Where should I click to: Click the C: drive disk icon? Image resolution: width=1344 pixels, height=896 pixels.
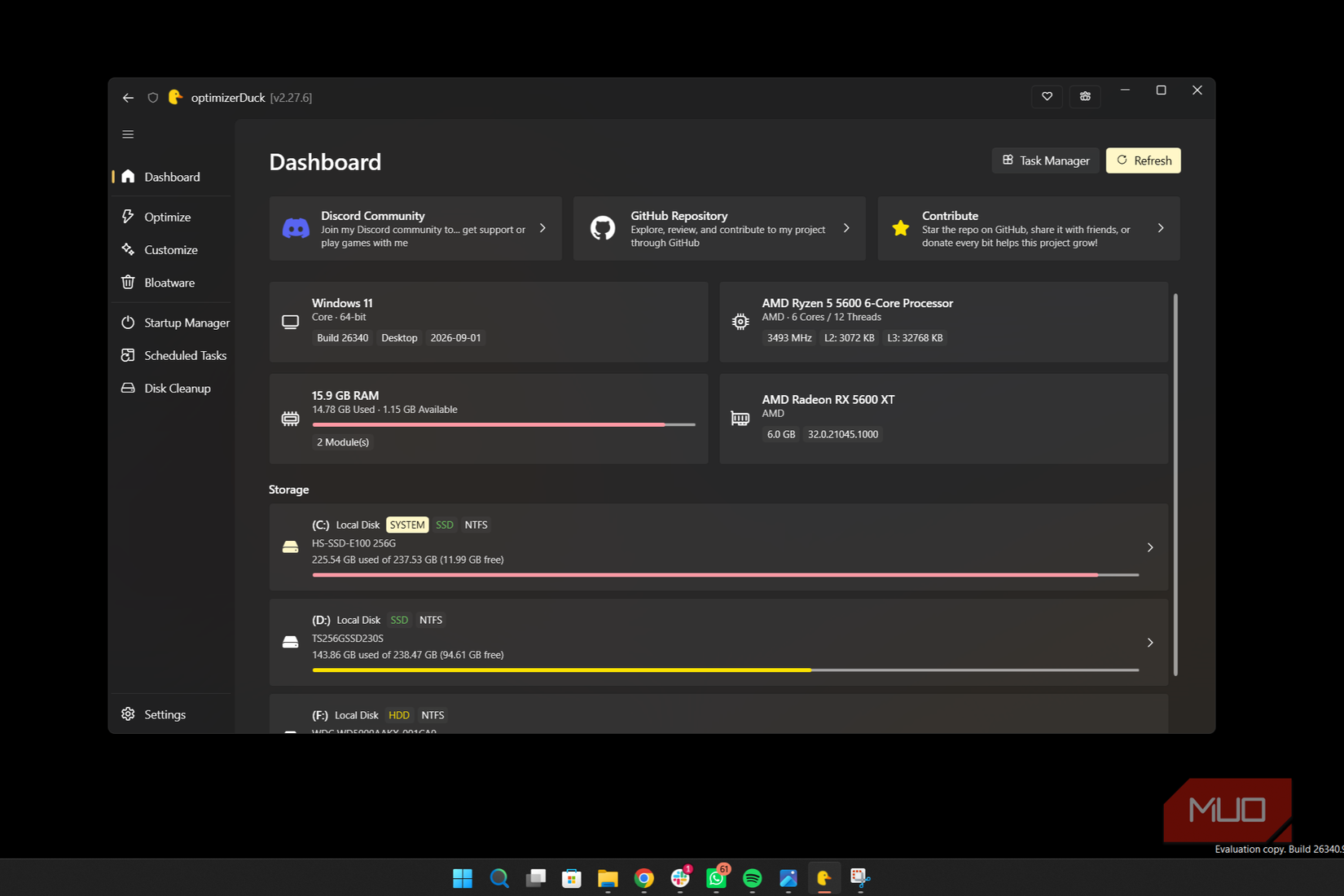tap(290, 547)
